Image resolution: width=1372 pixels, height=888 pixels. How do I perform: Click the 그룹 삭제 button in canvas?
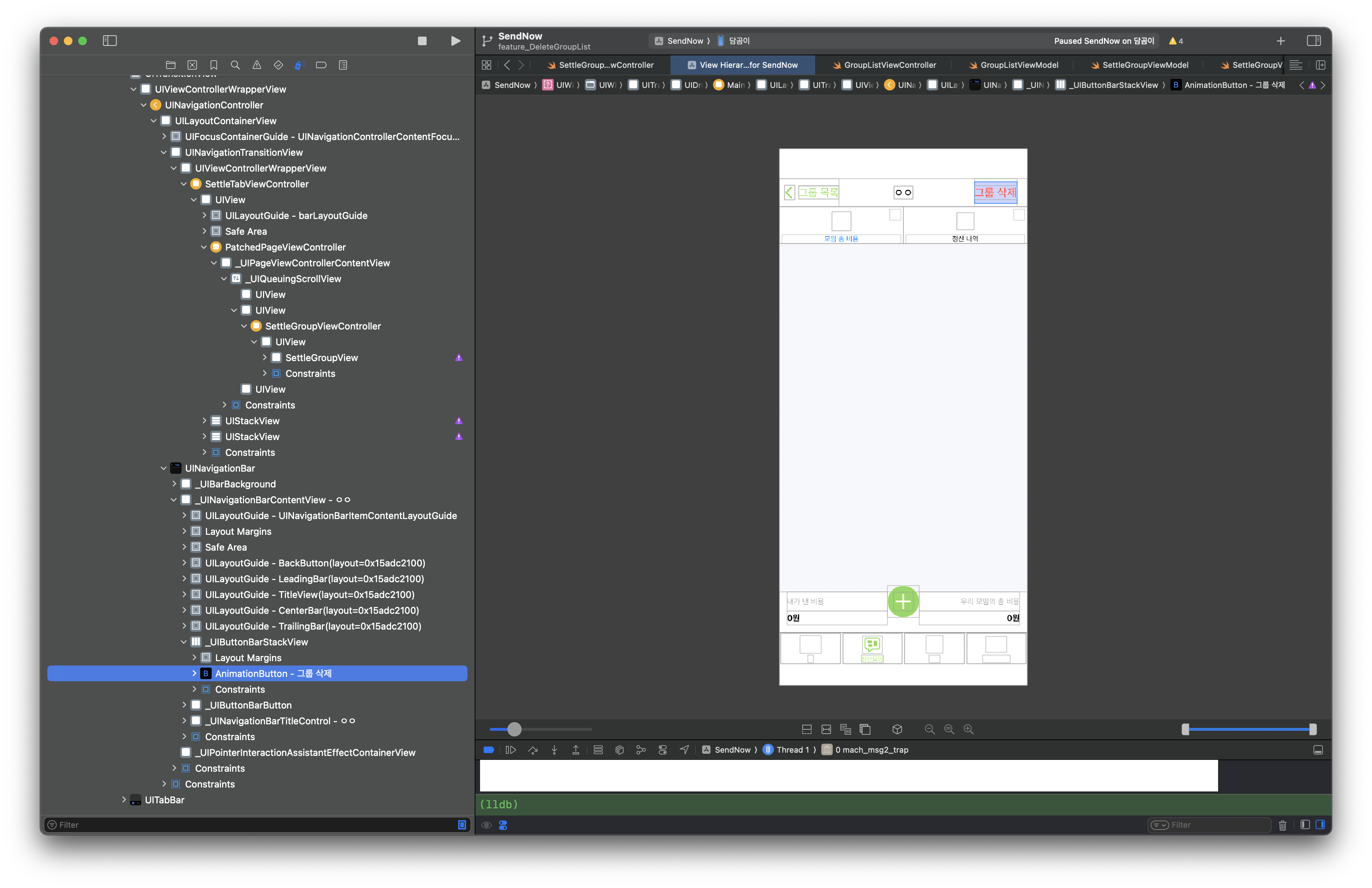pos(995,193)
